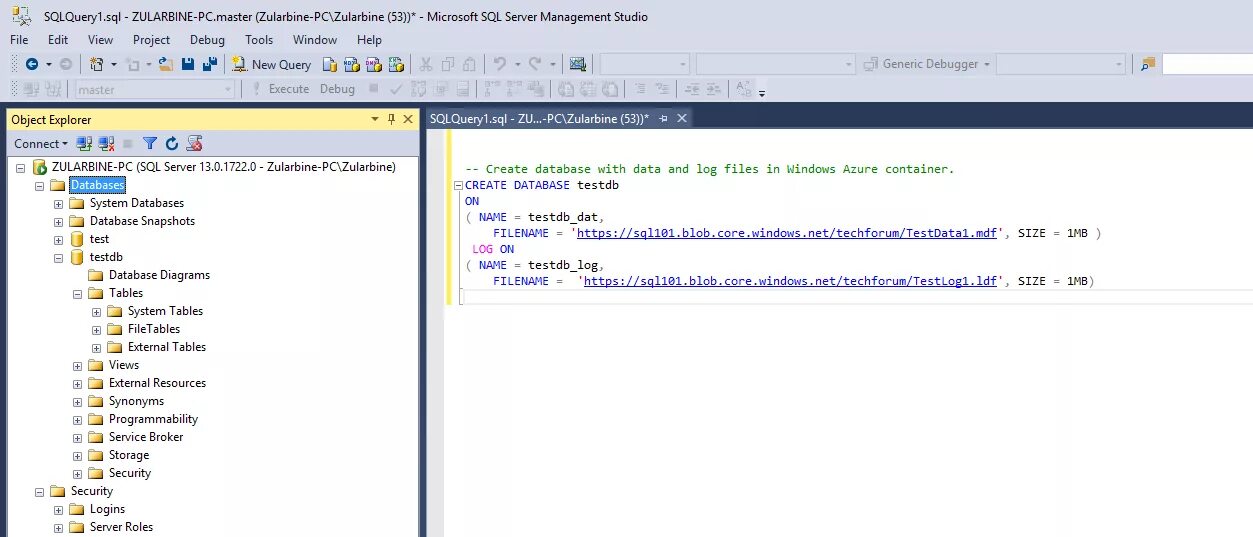
Task: Click the Connect Object Explorer icon
Action: [x=85, y=144]
